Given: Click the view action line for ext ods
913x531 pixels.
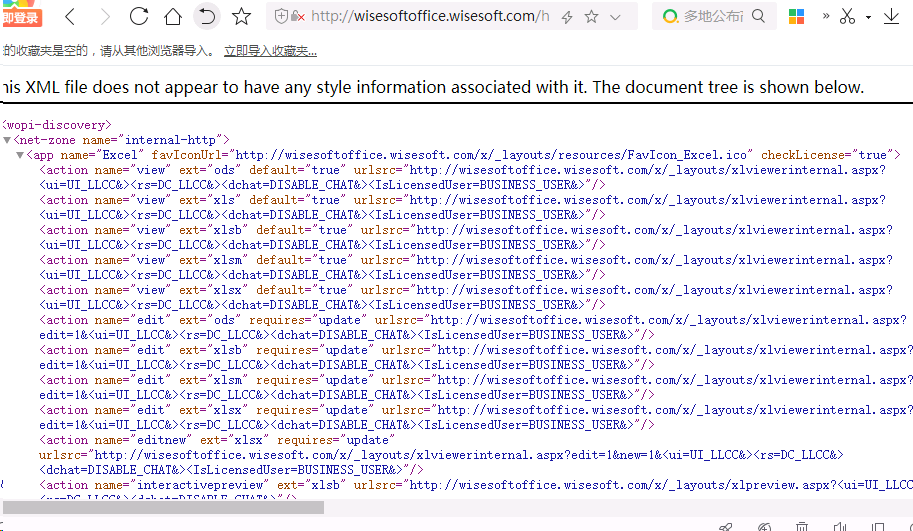Looking at the screenshot, I should [462, 170].
